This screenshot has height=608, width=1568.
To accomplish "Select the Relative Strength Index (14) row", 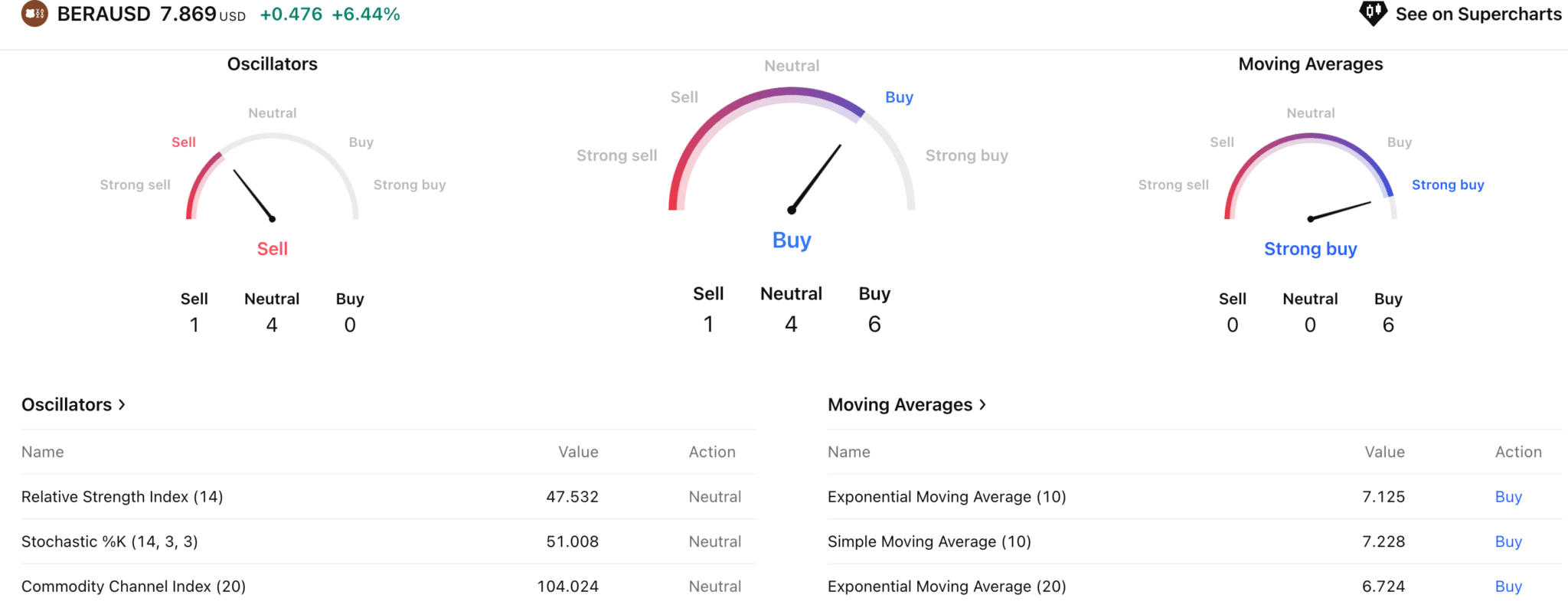I will coord(388,497).
